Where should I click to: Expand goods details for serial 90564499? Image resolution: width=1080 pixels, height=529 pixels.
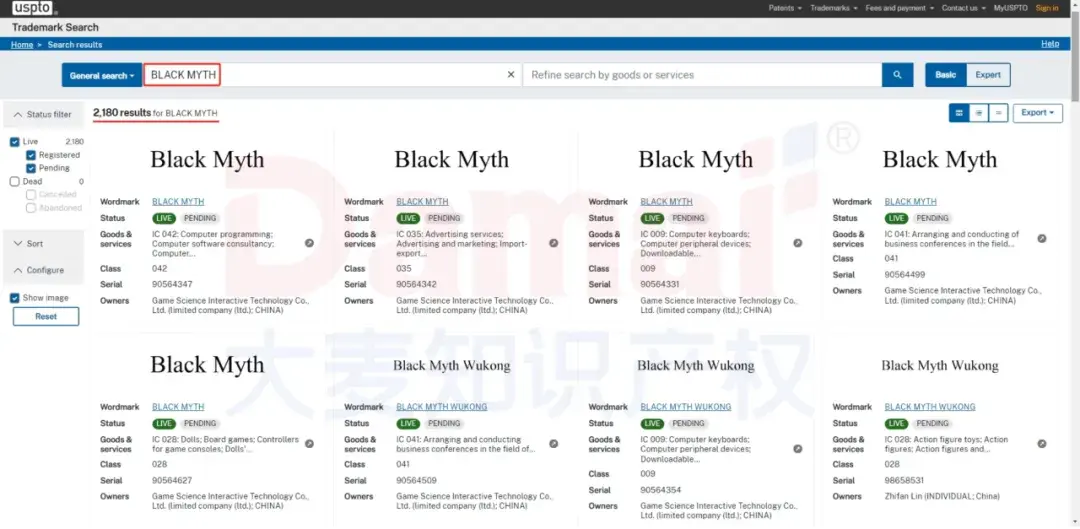(1042, 238)
